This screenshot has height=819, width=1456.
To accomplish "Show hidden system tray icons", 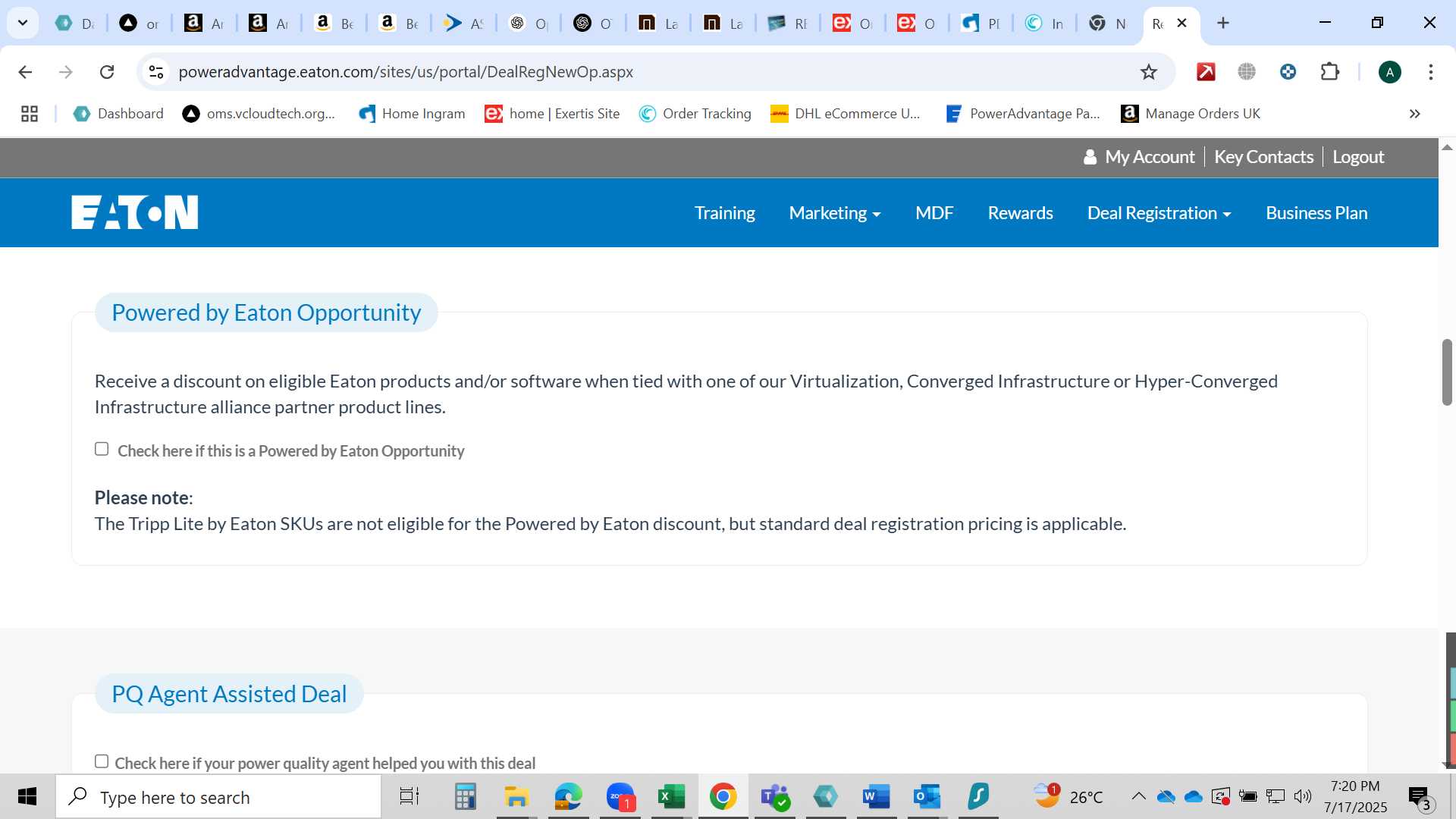I will coord(1138,796).
